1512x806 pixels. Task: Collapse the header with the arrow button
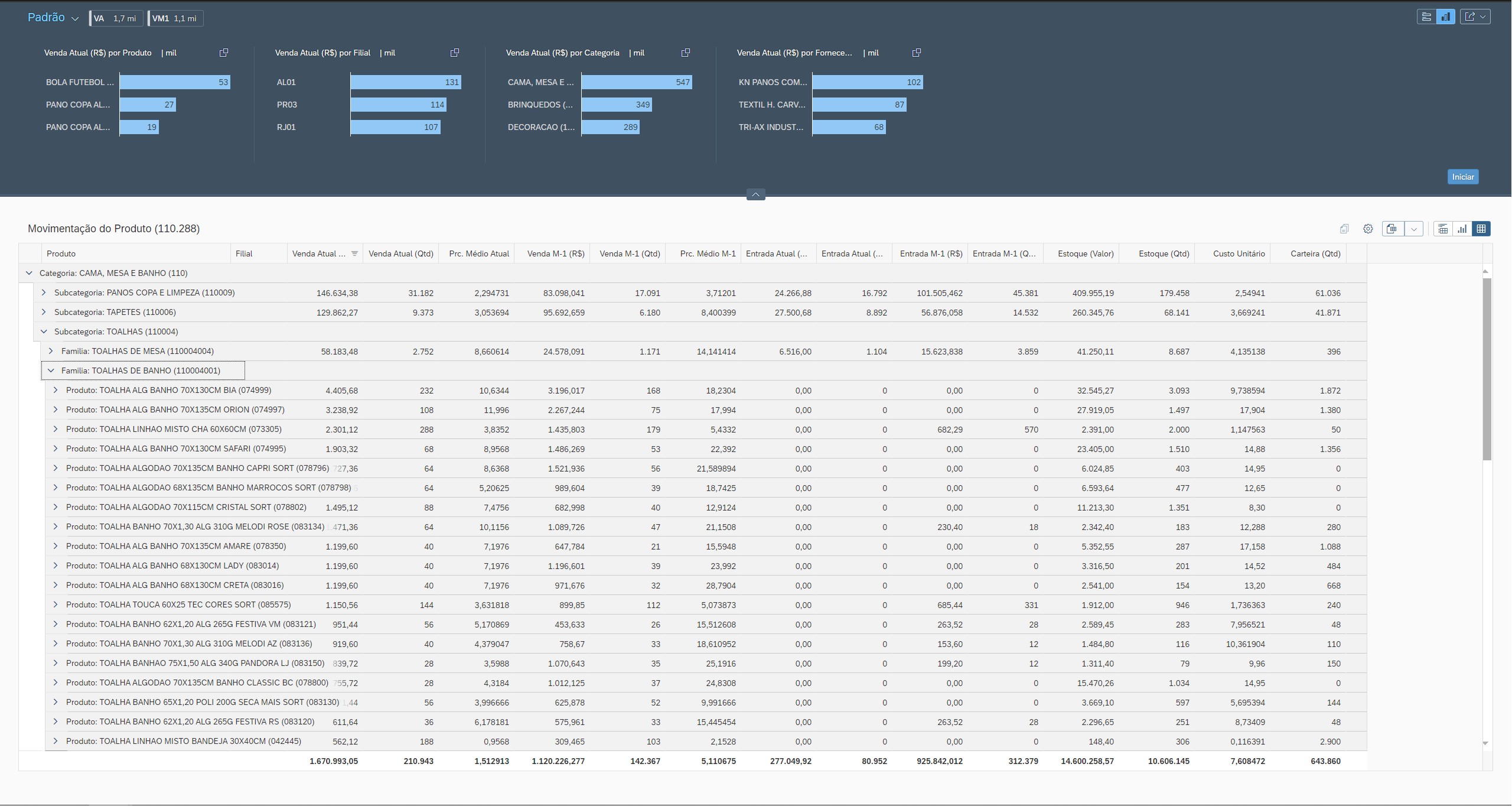coord(756,194)
